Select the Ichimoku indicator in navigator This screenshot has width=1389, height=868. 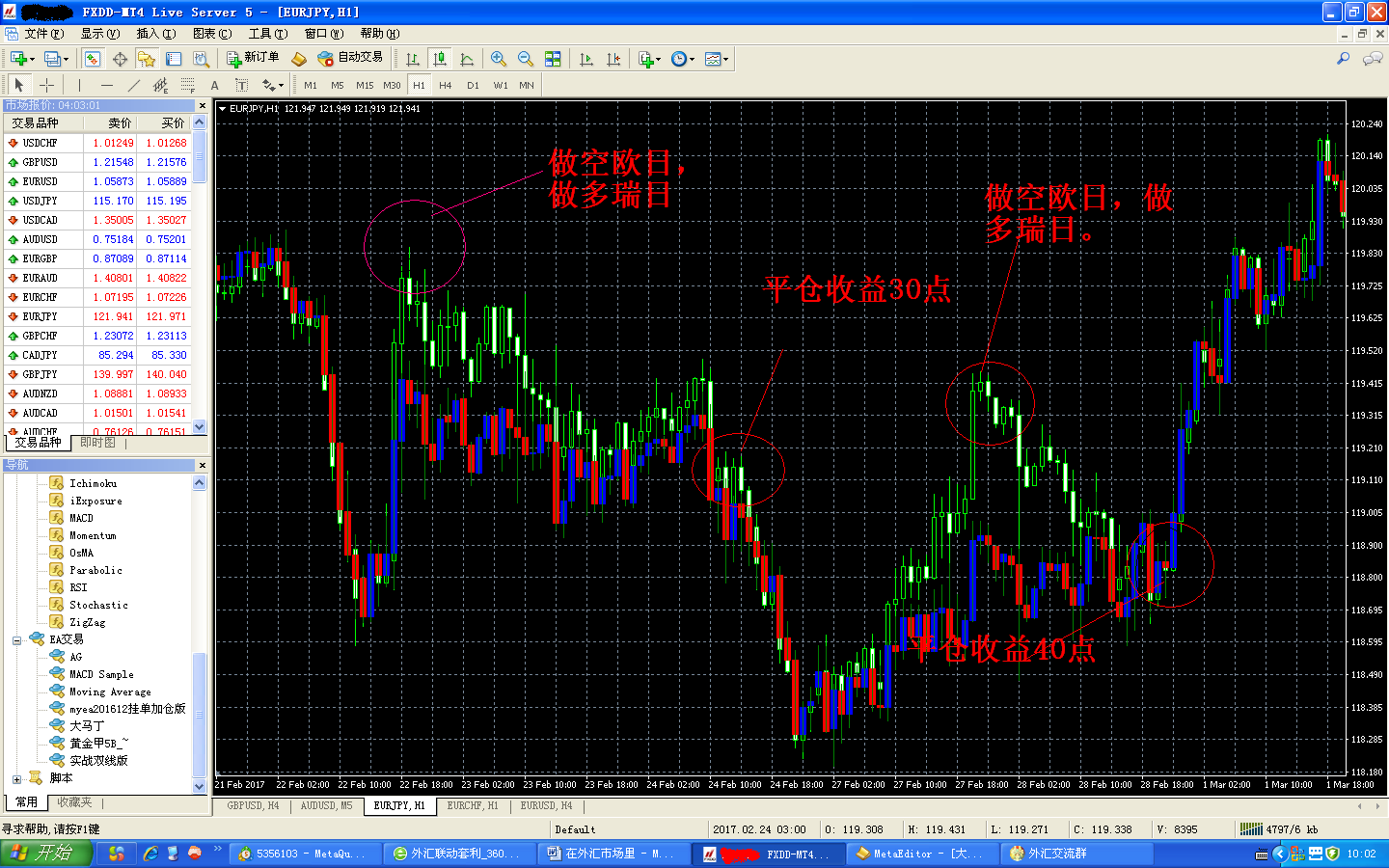93,483
